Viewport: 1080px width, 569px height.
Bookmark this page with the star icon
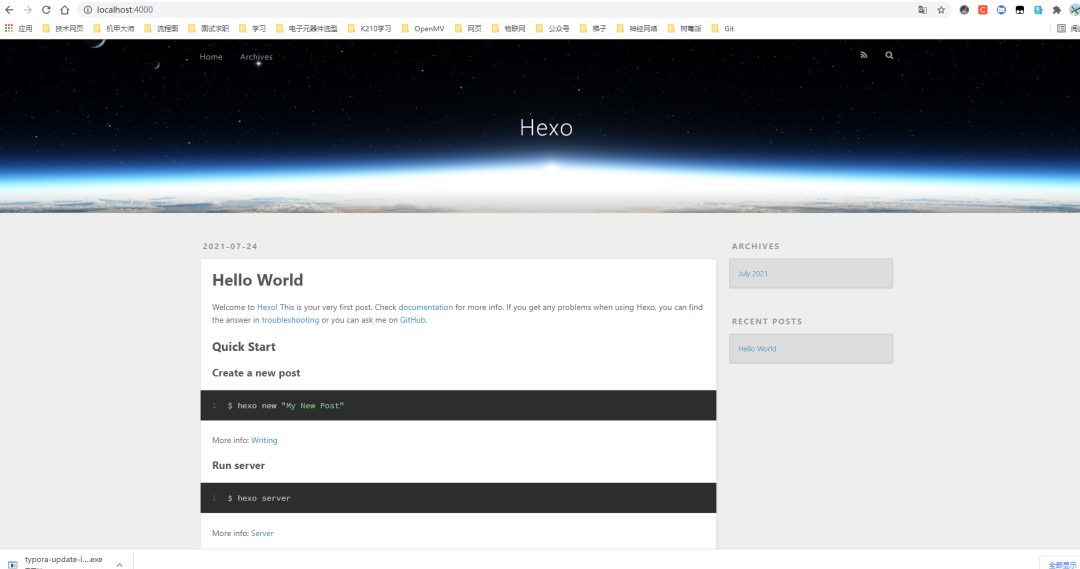tap(941, 10)
